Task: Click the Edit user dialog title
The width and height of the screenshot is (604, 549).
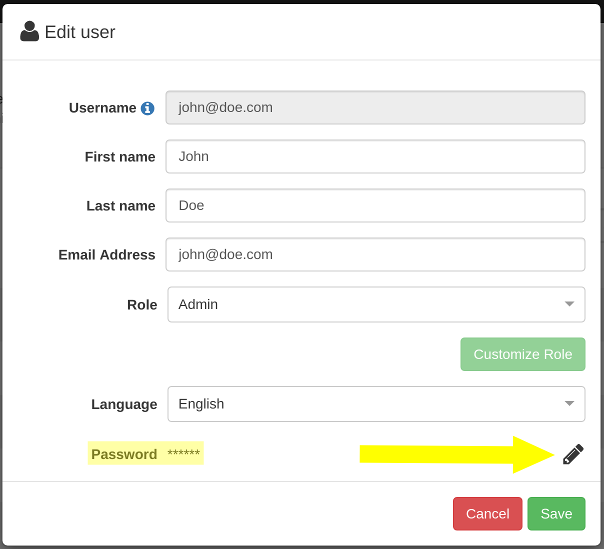Action: 80,32
